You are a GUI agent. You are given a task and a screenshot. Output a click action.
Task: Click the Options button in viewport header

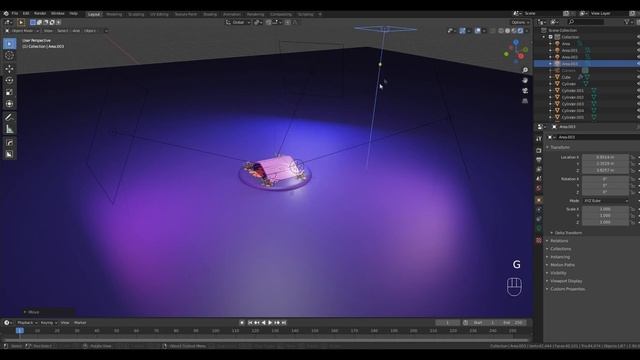pos(520,22)
